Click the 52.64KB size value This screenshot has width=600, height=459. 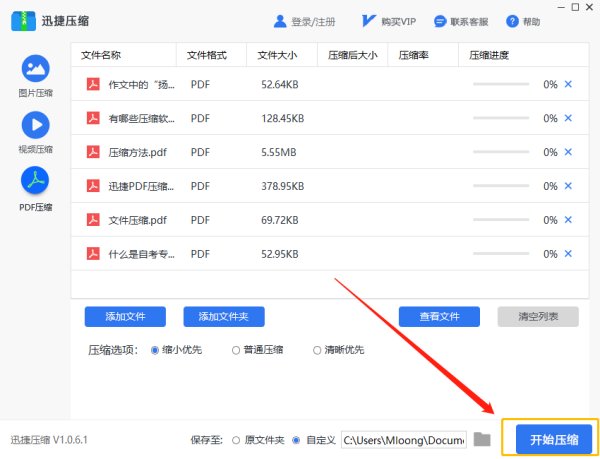280,85
